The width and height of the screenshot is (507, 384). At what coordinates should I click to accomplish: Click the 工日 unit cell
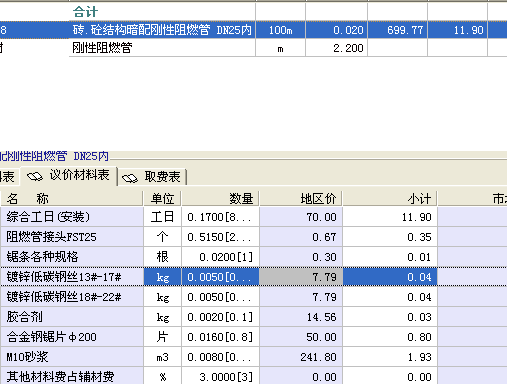(x=162, y=217)
